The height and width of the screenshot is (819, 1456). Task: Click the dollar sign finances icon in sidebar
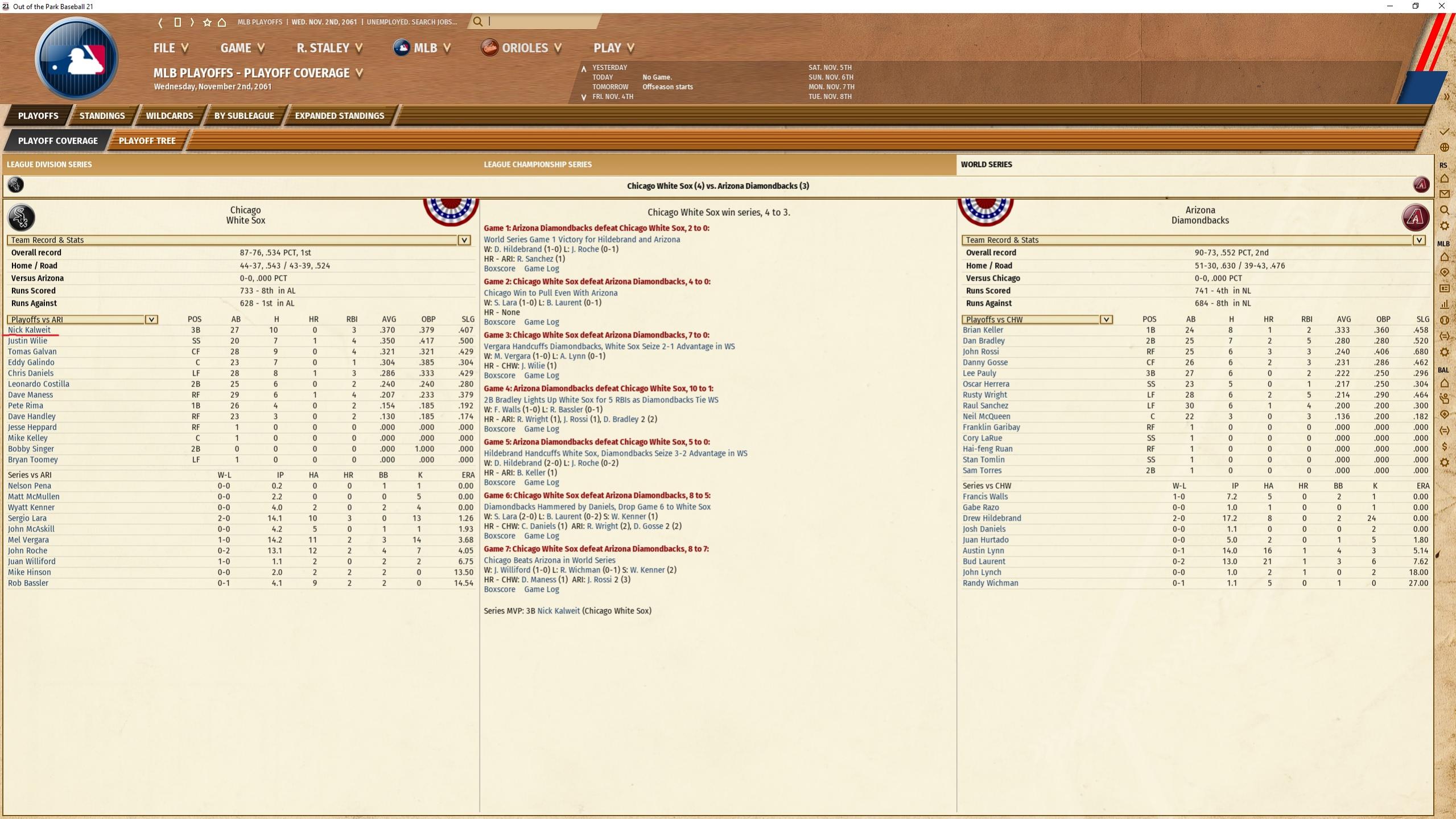click(1444, 447)
